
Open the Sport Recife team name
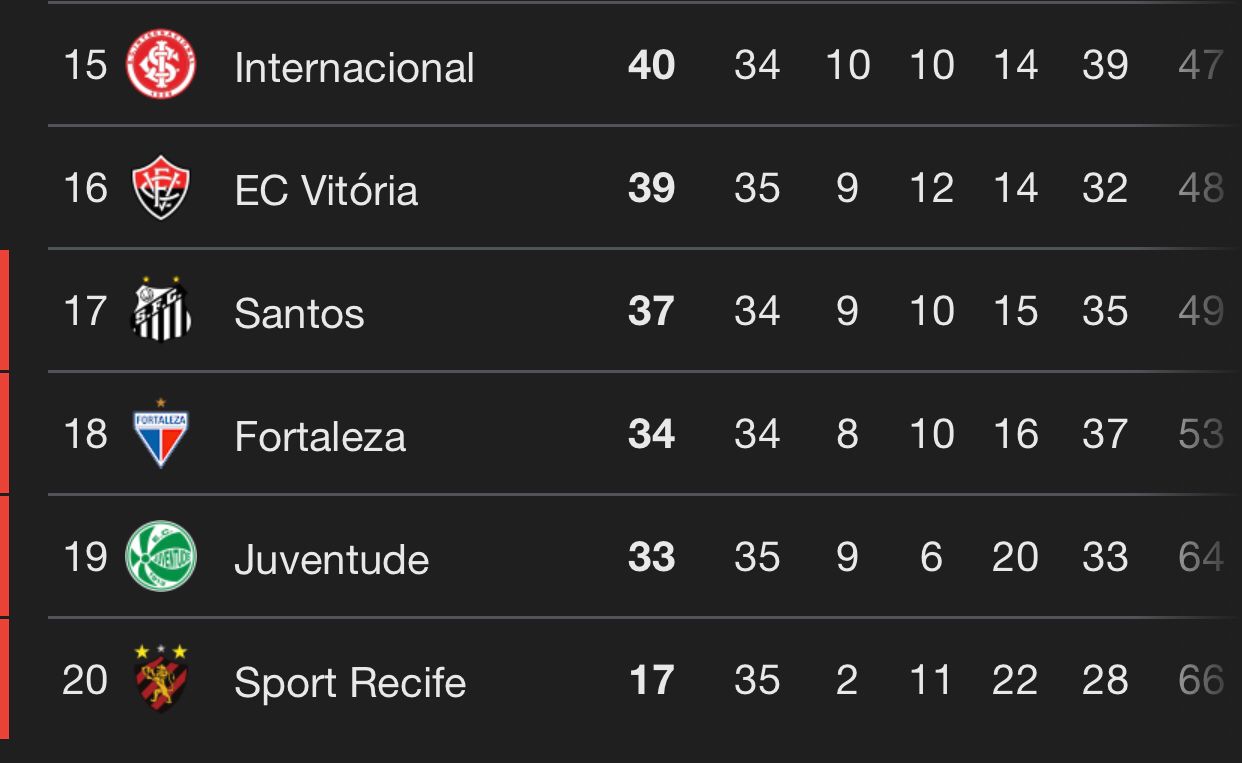click(x=350, y=682)
